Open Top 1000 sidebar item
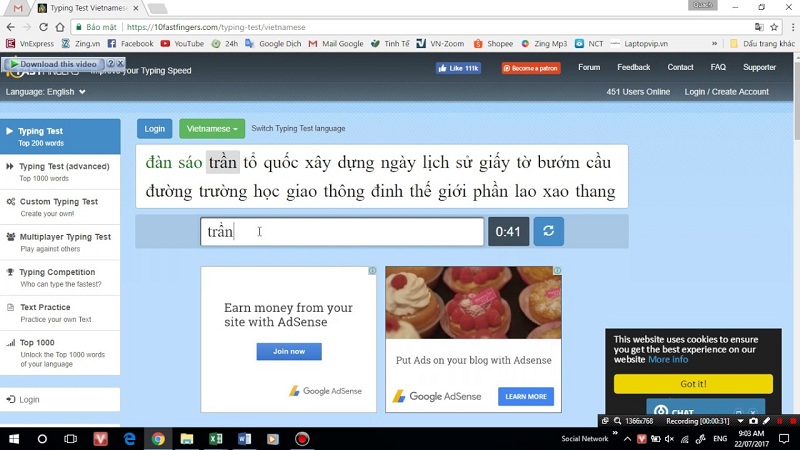Viewport: 800px width, 450px height. click(60, 353)
